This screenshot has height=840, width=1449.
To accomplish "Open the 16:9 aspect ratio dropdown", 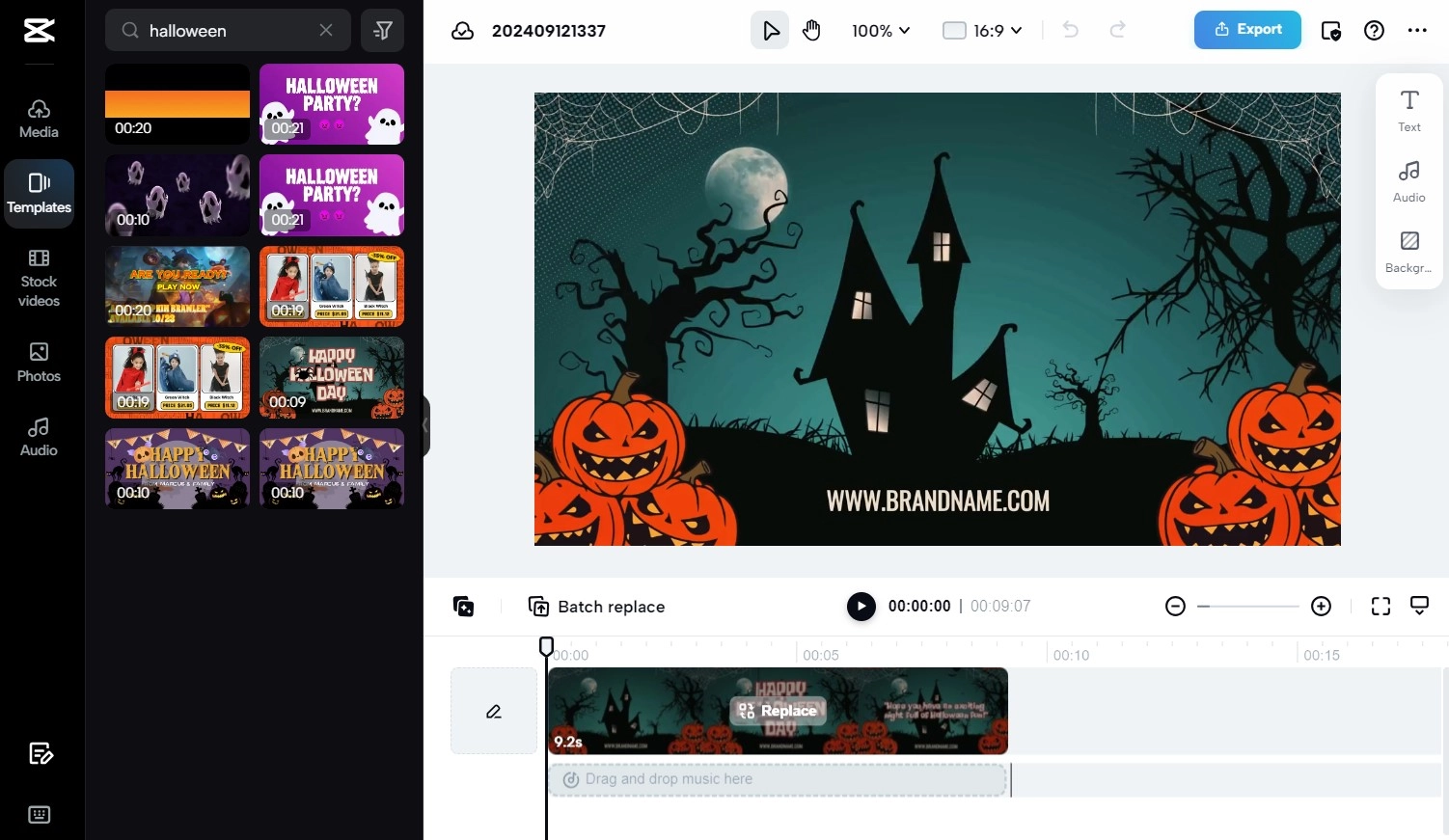I will [982, 31].
